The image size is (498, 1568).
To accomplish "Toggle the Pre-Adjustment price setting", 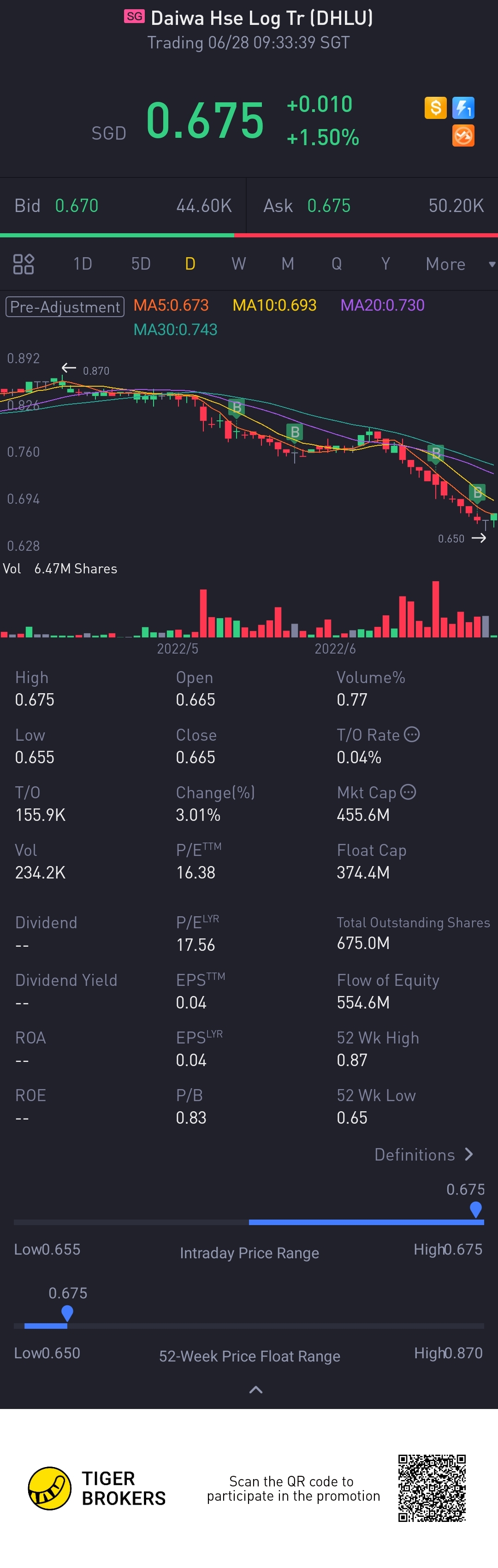I will click(65, 306).
